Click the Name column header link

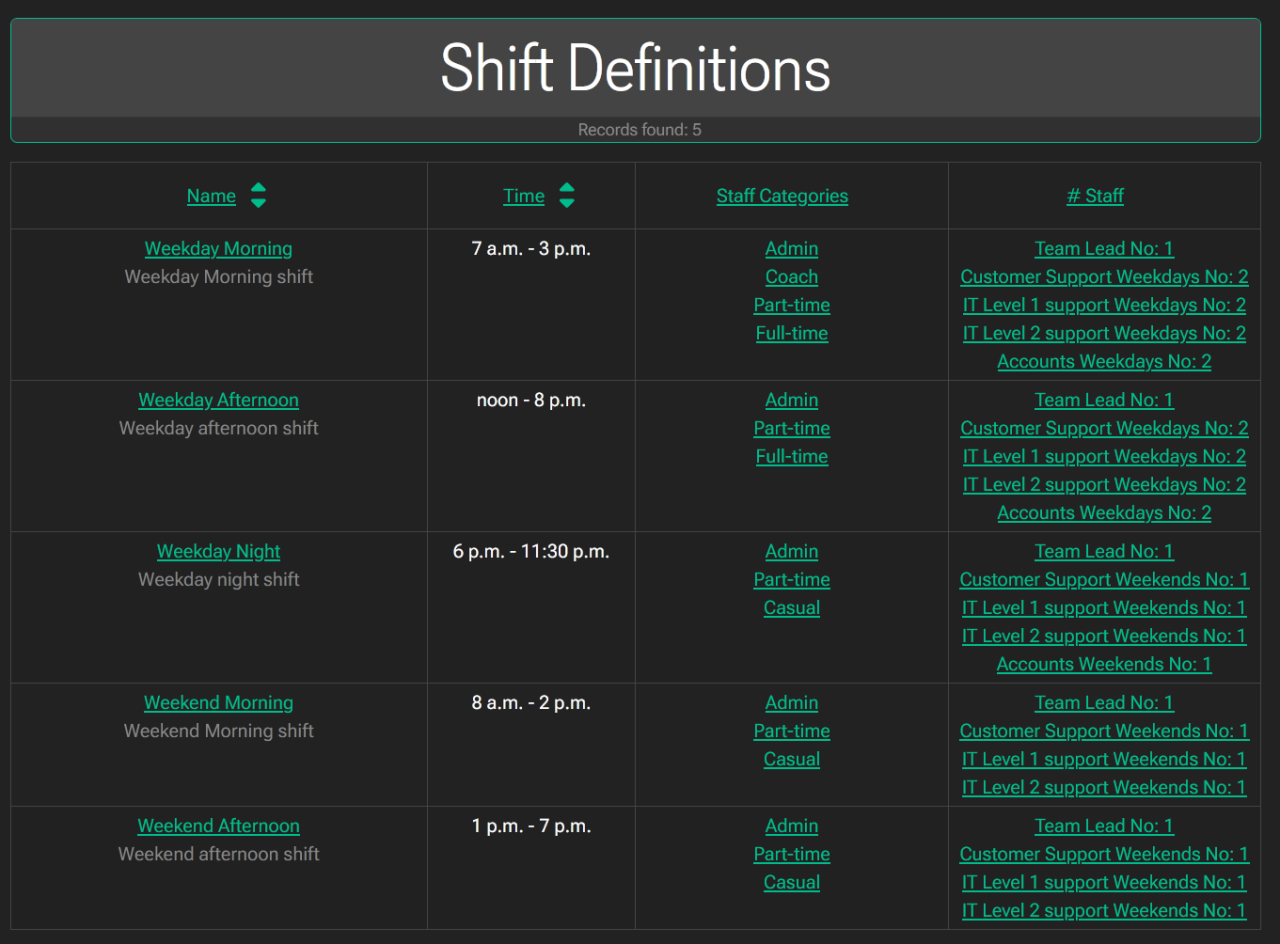(211, 195)
